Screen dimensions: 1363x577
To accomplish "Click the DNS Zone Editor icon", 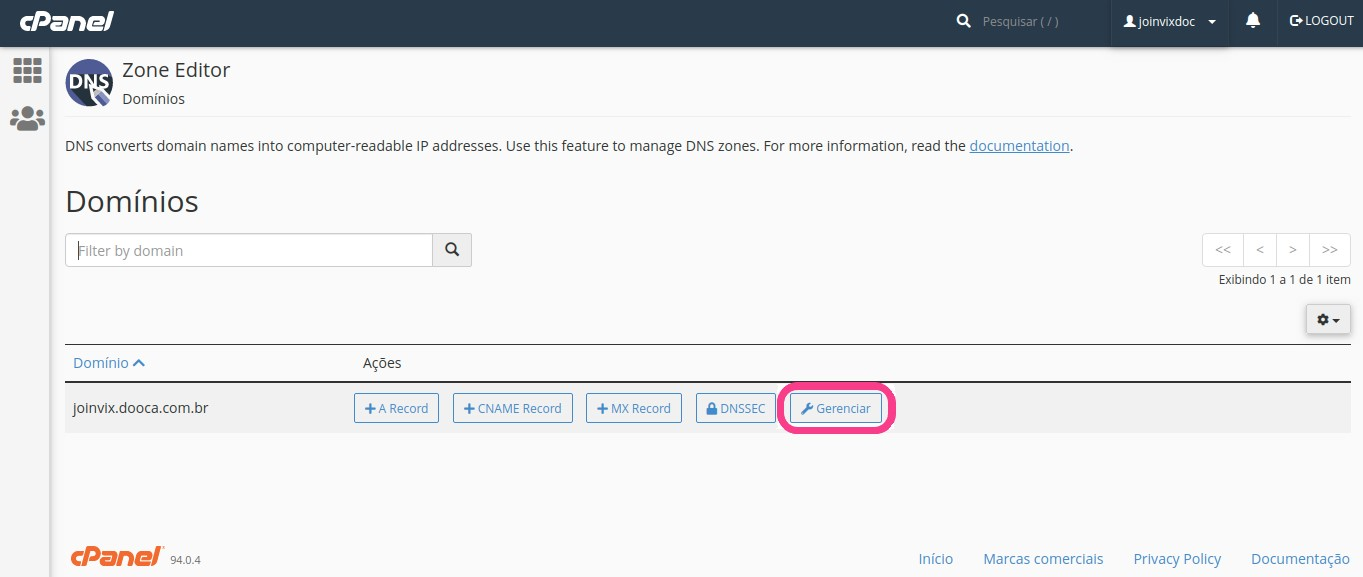I will coord(89,83).
